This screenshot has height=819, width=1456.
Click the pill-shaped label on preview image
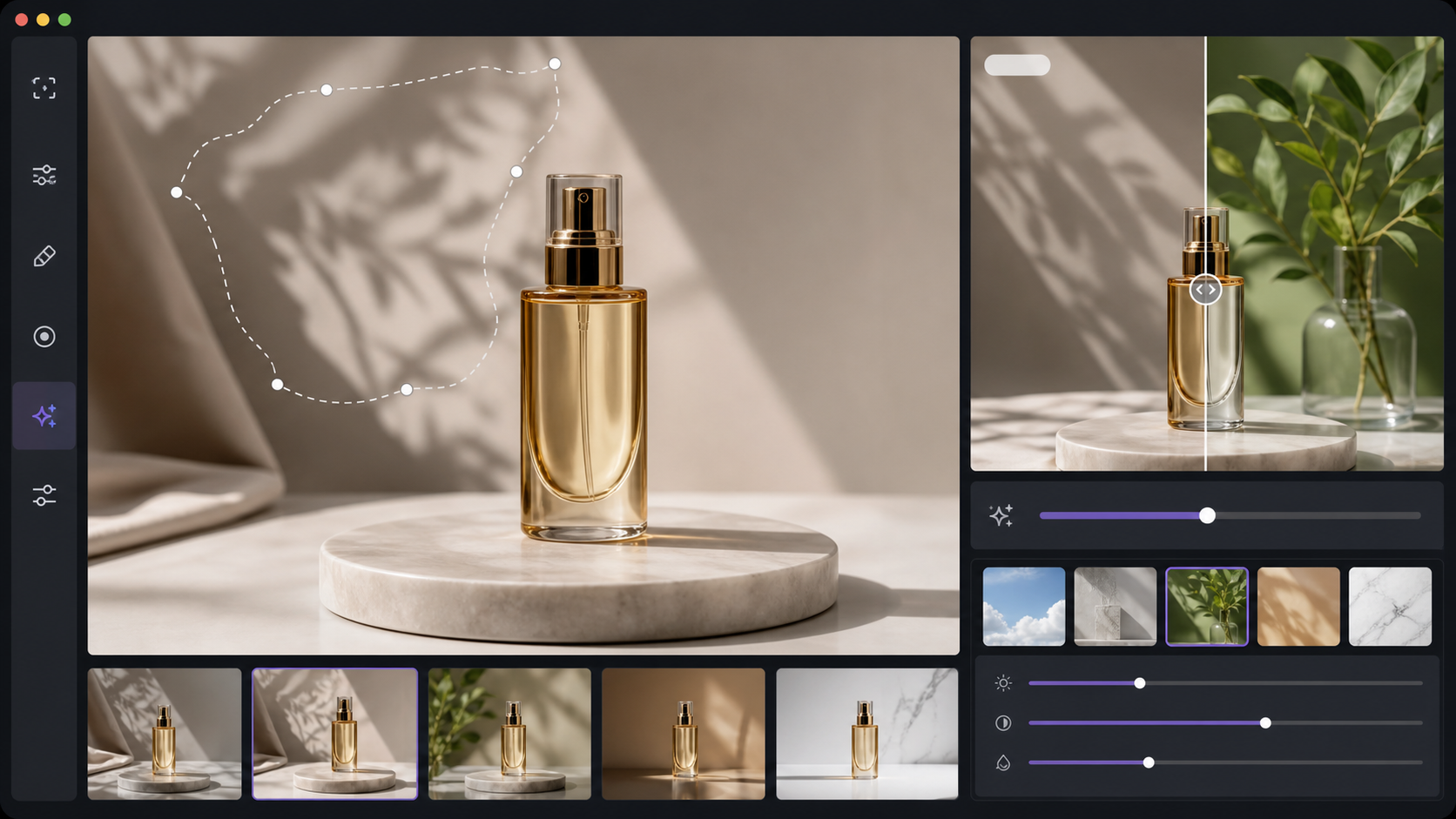point(1017,65)
